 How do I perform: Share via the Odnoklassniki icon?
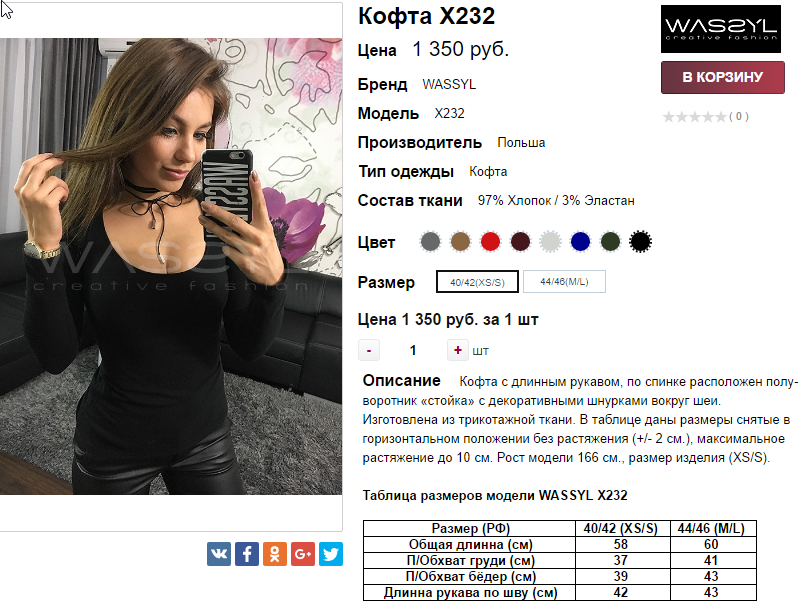pos(275,554)
